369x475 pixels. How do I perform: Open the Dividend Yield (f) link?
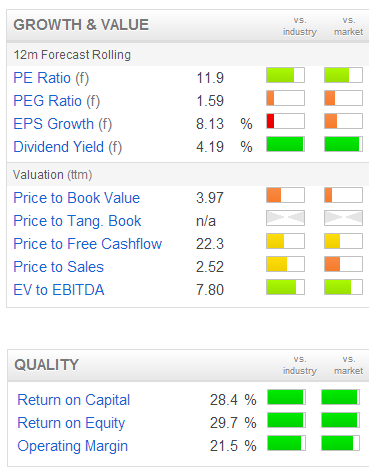pyautogui.click(x=68, y=147)
